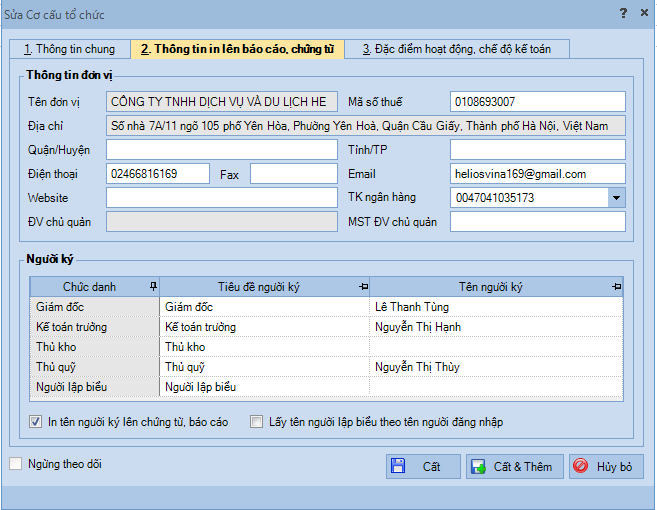Uncheck In tên người ký lên chứng từ
657x510 pixels.
36,422
